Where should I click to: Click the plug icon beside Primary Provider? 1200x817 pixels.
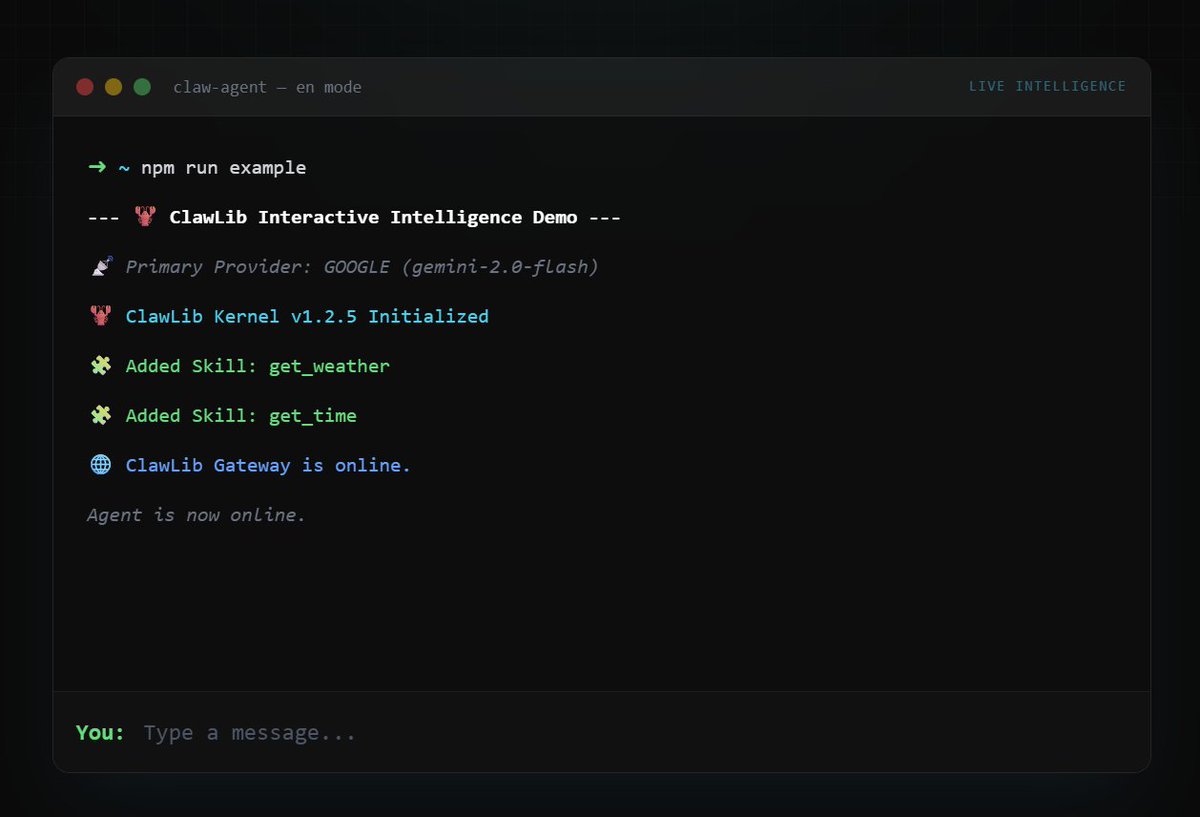100,266
